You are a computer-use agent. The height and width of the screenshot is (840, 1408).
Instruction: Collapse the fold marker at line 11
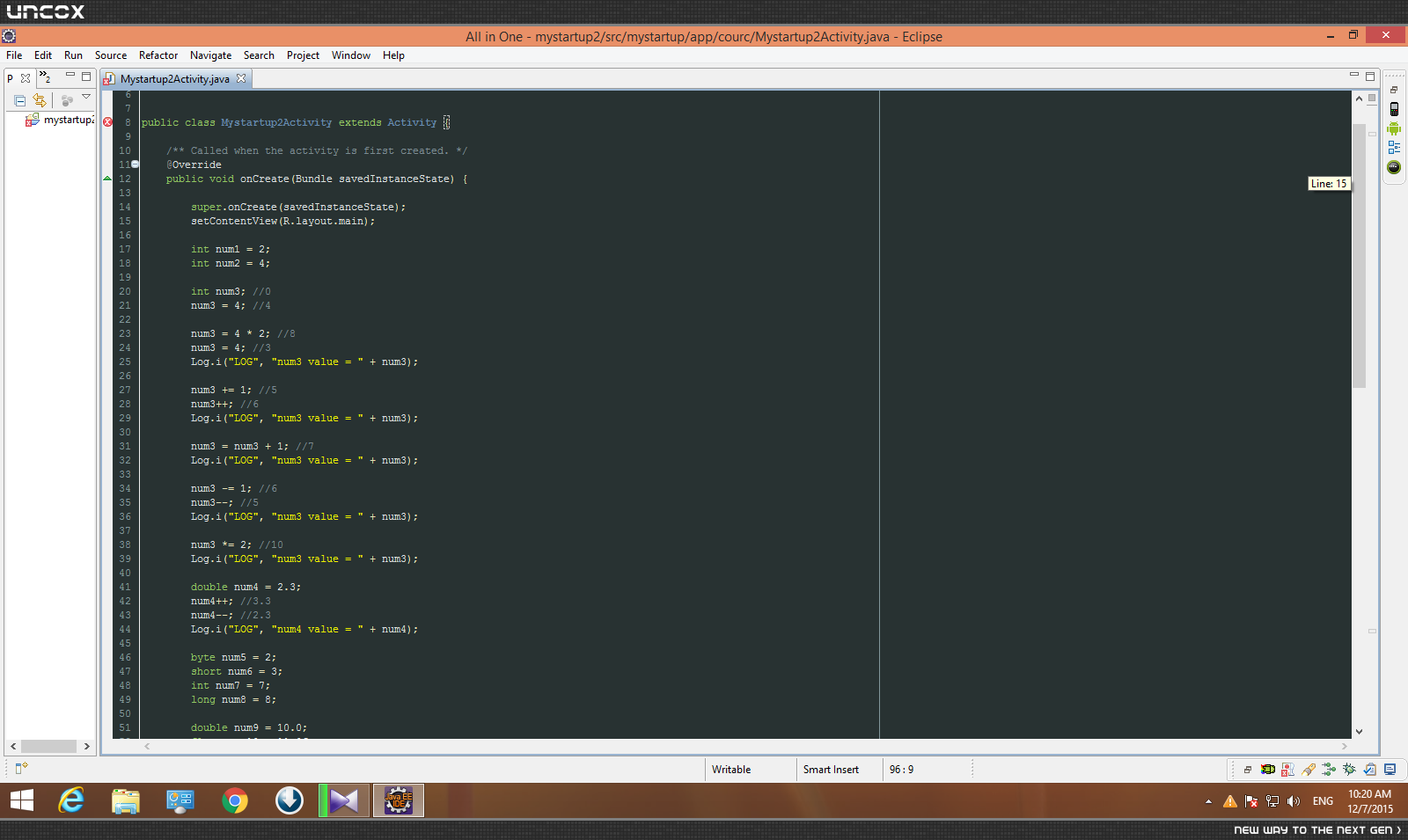point(135,164)
